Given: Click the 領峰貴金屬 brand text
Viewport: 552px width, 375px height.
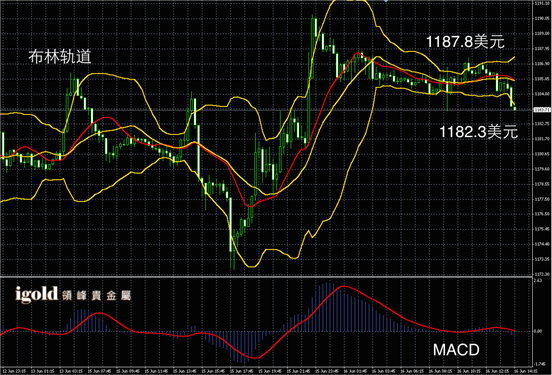Looking at the screenshot, I should coord(96,295).
